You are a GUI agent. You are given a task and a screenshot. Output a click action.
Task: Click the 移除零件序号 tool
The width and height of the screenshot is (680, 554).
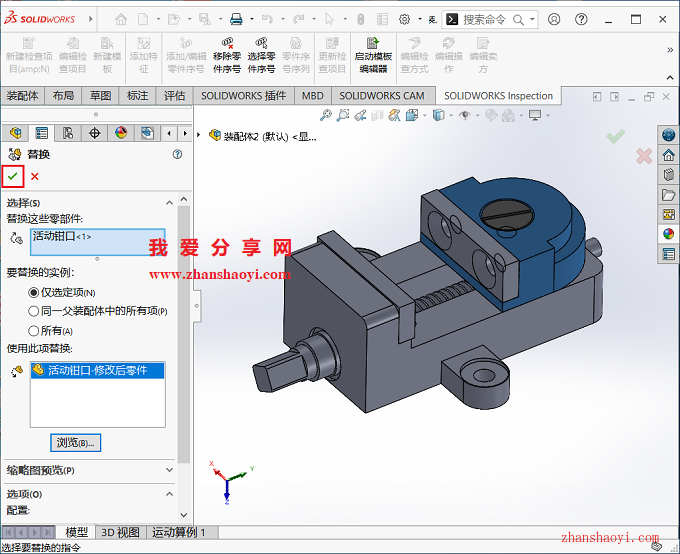(x=227, y=56)
